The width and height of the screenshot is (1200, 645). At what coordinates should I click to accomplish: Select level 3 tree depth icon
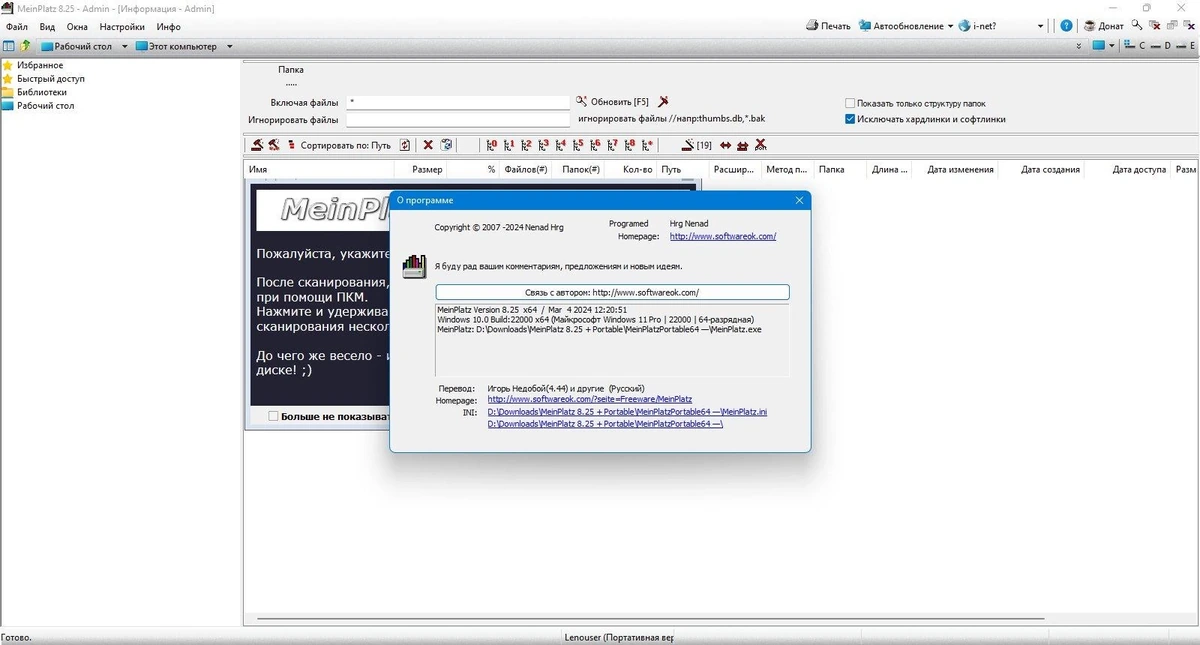point(543,145)
